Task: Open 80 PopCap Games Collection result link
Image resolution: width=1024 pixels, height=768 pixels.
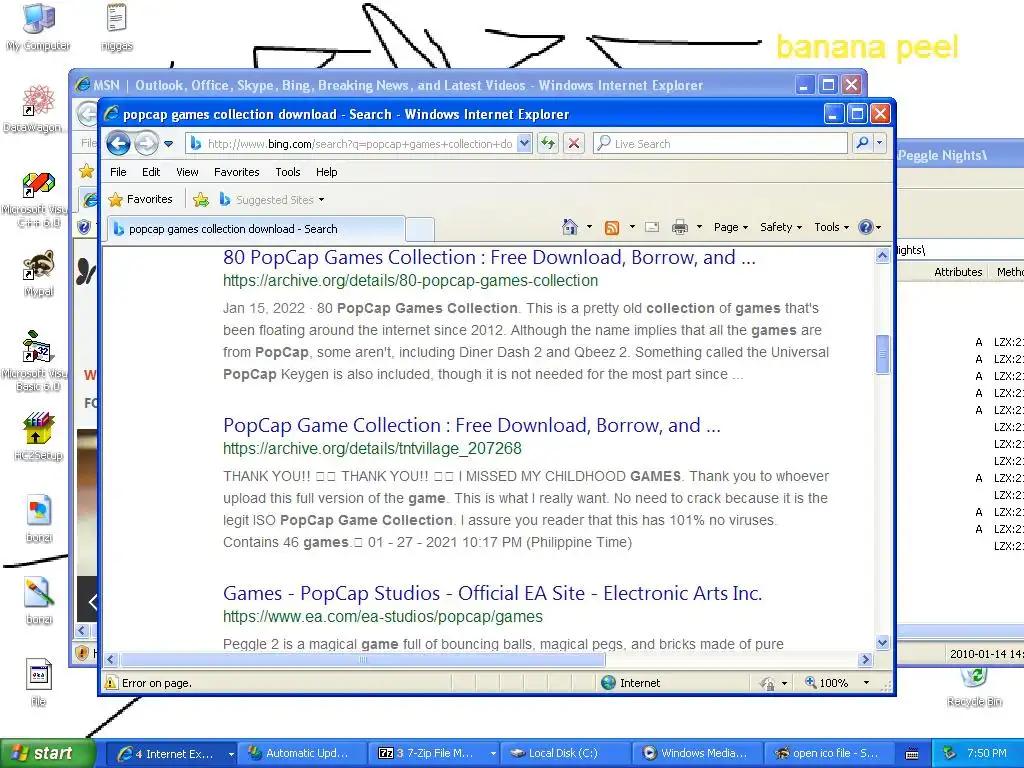Action: point(489,257)
